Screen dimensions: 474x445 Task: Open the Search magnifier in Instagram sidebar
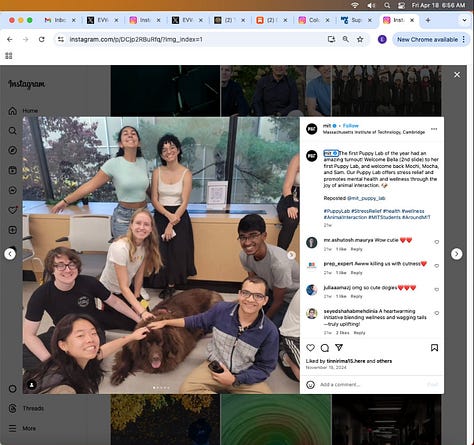(12, 131)
